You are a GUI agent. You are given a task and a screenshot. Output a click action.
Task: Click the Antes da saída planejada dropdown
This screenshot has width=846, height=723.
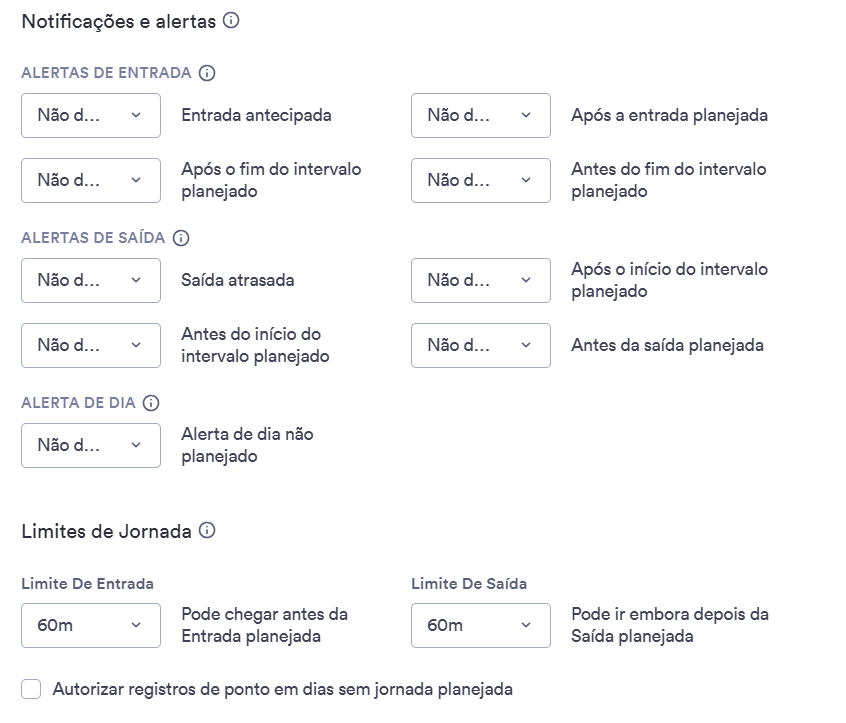pyautogui.click(x=481, y=345)
